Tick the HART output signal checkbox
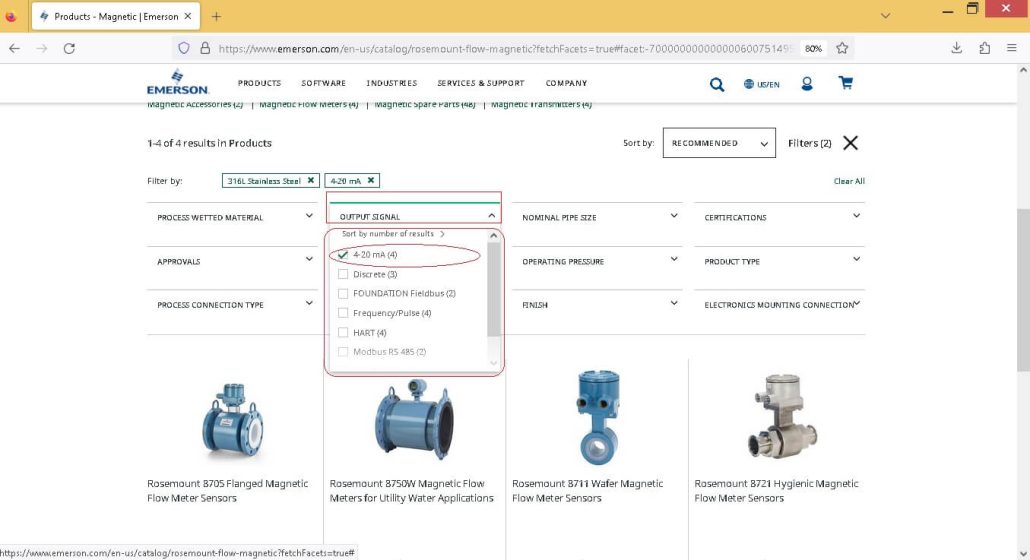The width and height of the screenshot is (1030, 560). [343, 333]
